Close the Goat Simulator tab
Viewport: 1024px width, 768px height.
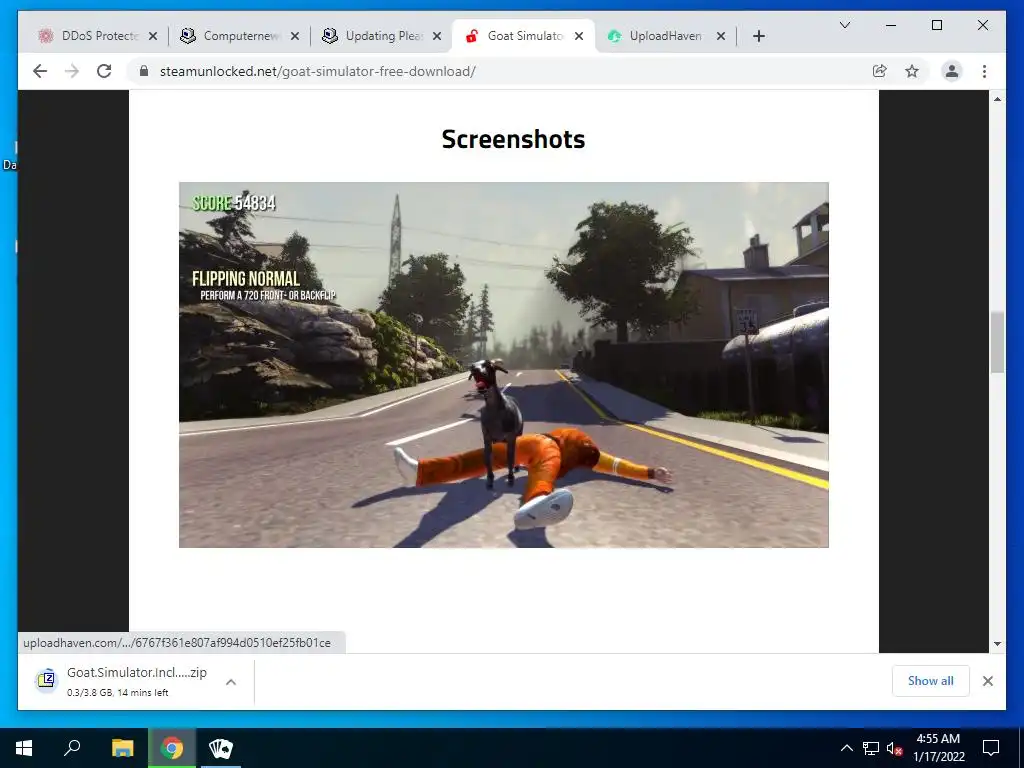click(579, 36)
